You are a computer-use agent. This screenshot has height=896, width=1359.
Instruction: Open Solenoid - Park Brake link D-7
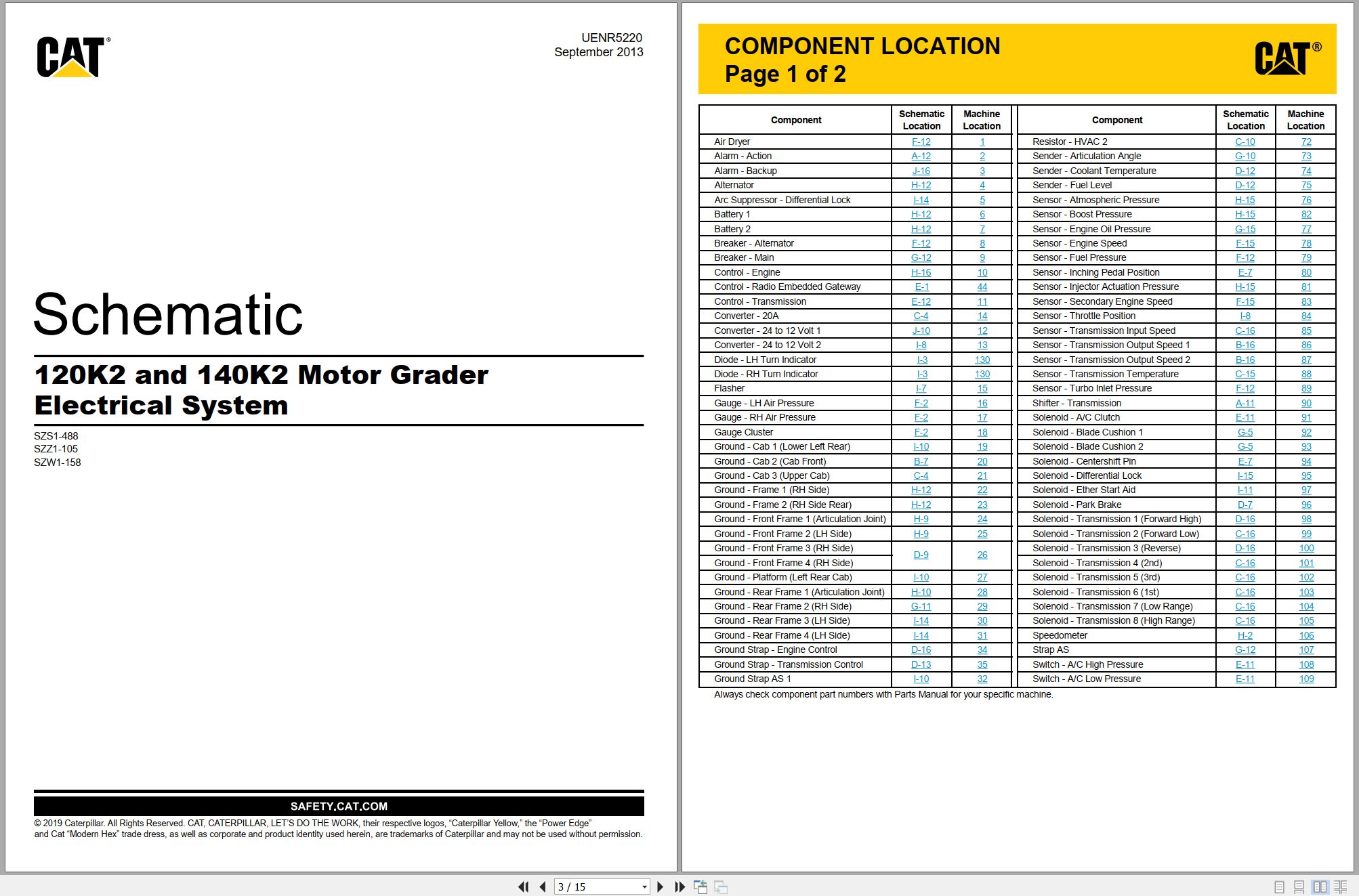1245,505
